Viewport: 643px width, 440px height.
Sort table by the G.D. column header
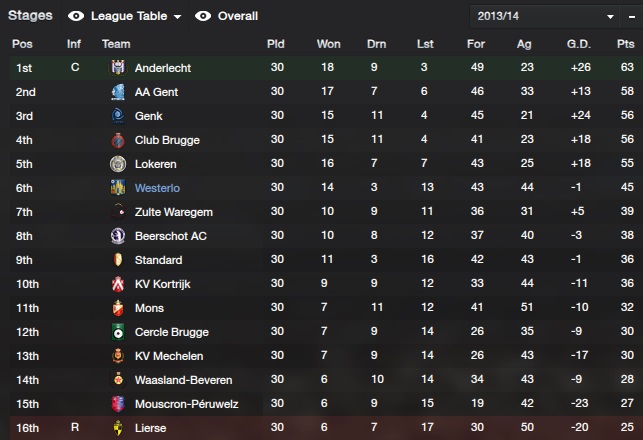point(578,44)
